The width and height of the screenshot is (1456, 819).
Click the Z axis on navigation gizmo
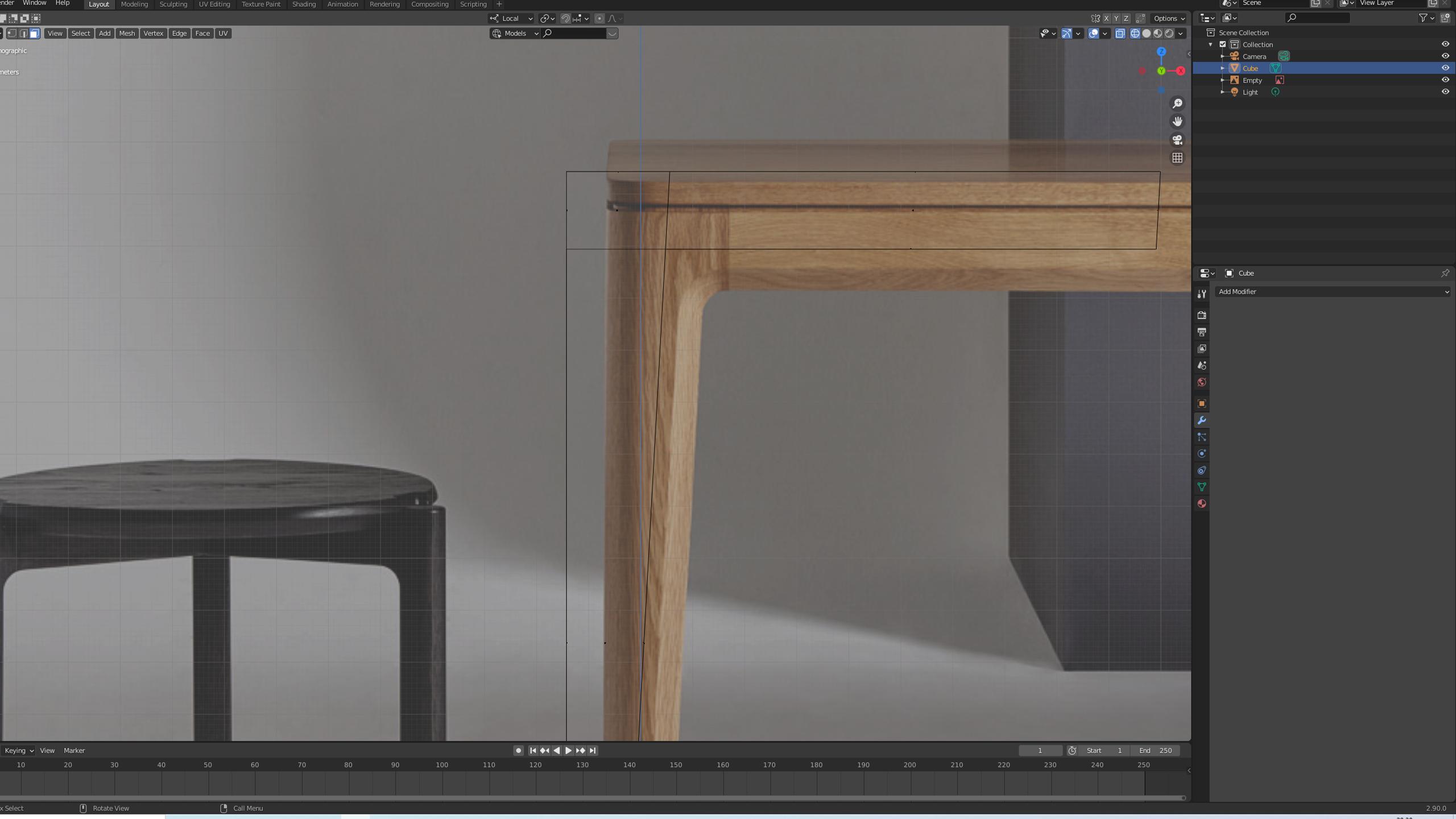[1161, 52]
